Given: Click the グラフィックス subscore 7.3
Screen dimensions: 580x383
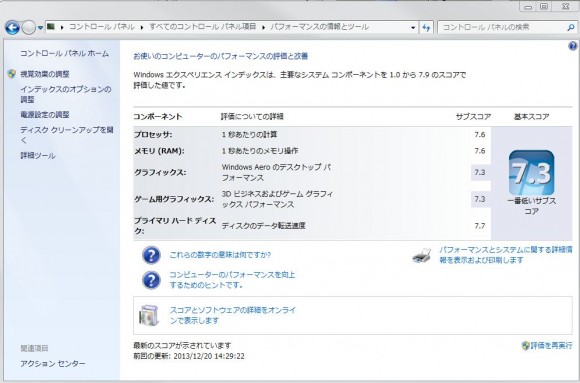Looking at the screenshot, I should coord(480,172).
